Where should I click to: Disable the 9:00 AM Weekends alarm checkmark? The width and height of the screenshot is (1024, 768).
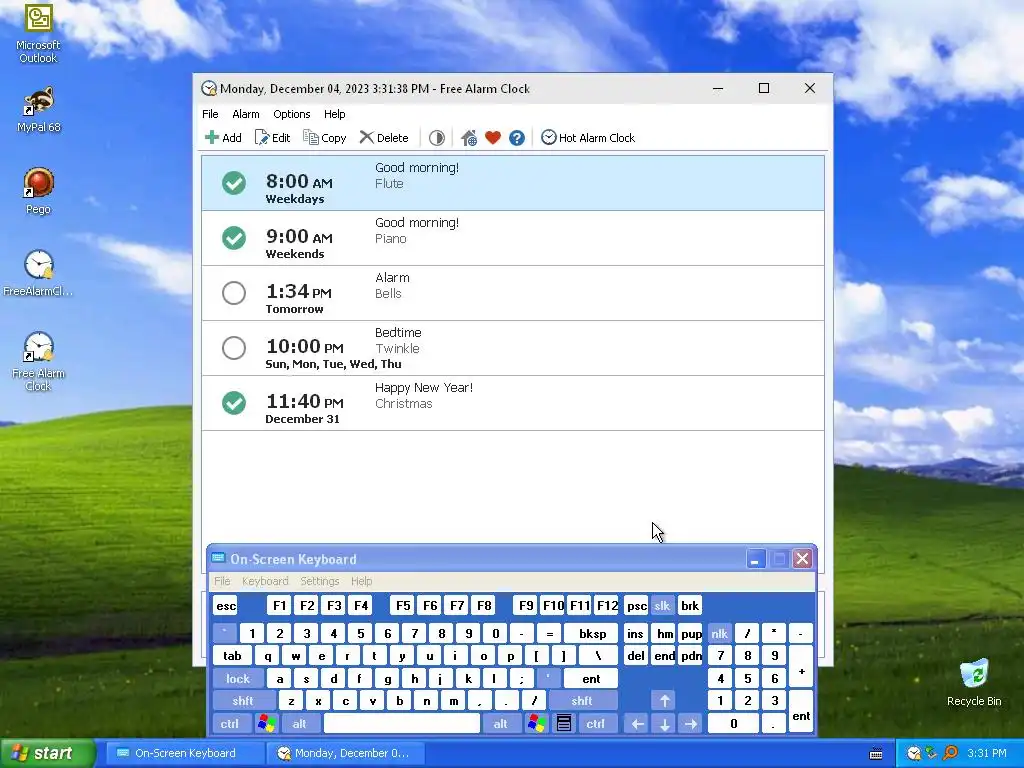[x=234, y=238]
